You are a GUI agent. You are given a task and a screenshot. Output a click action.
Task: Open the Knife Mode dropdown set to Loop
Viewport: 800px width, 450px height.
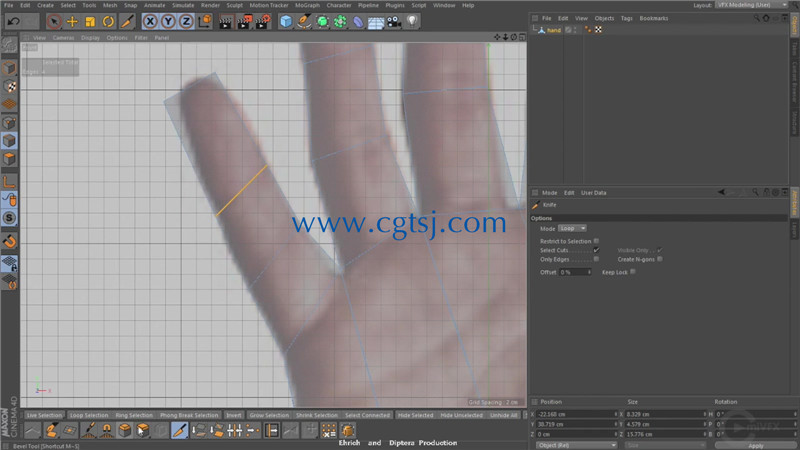tap(572, 229)
